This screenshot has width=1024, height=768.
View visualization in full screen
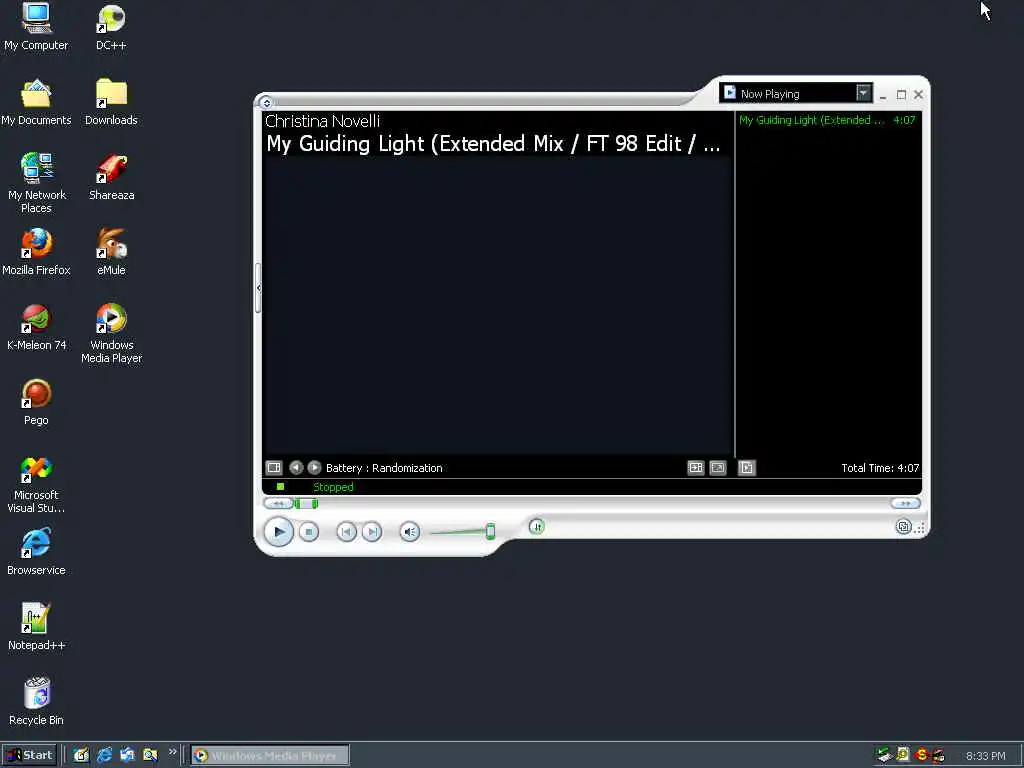click(x=718, y=468)
